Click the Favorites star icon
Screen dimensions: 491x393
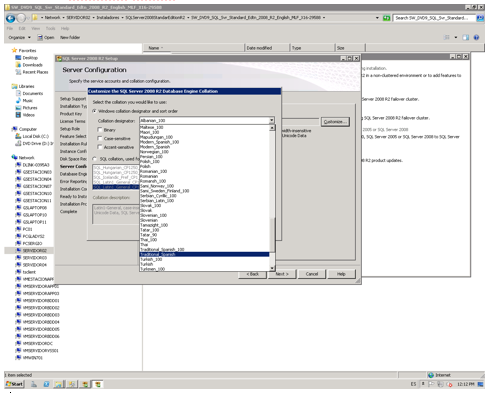click(x=14, y=50)
